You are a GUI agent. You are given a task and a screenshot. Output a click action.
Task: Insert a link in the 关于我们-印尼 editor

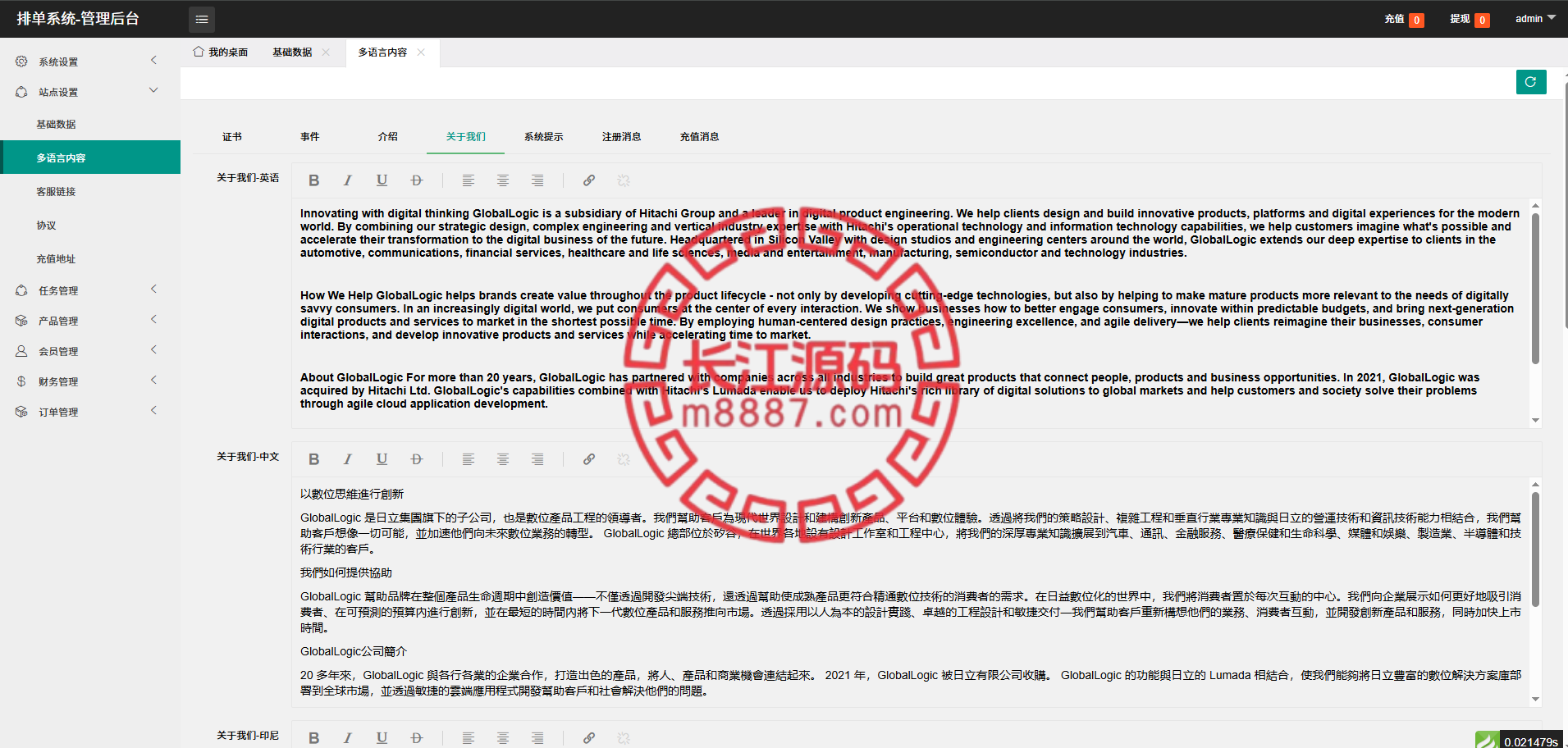[x=589, y=738]
